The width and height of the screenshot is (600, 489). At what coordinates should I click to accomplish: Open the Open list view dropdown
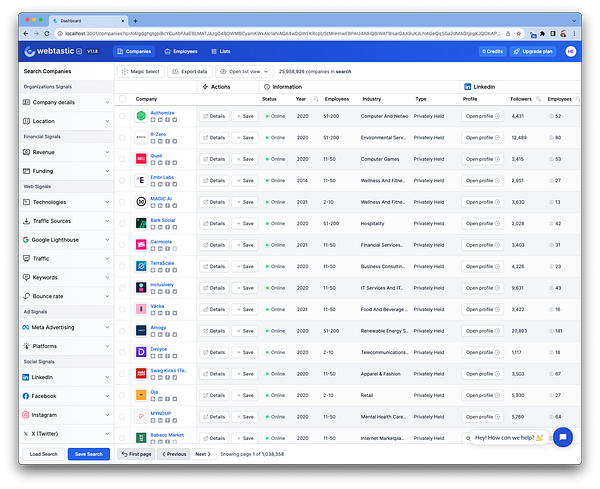pos(245,72)
